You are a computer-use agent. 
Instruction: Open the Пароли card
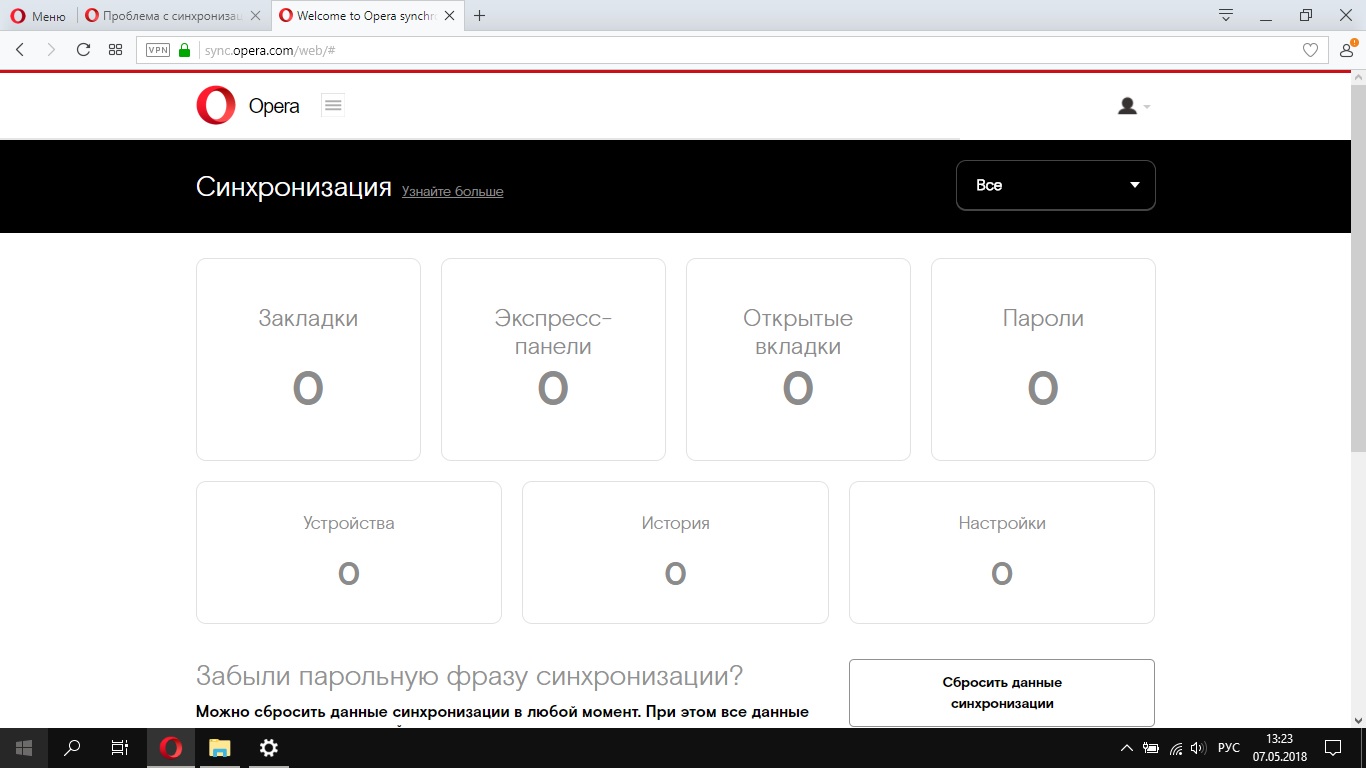[x=1043, y=360]
